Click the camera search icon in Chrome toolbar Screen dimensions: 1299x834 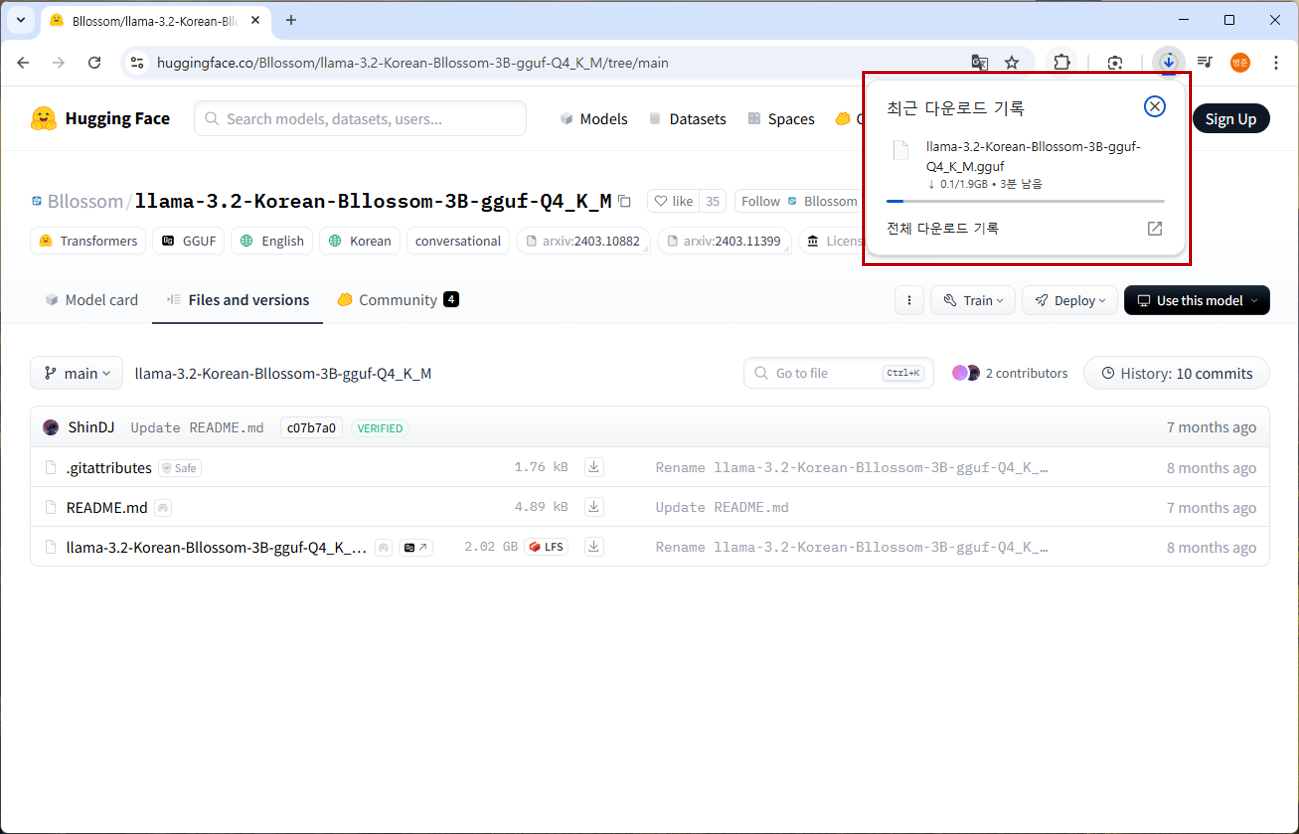pyautogui.click(x=1116, y=62)
